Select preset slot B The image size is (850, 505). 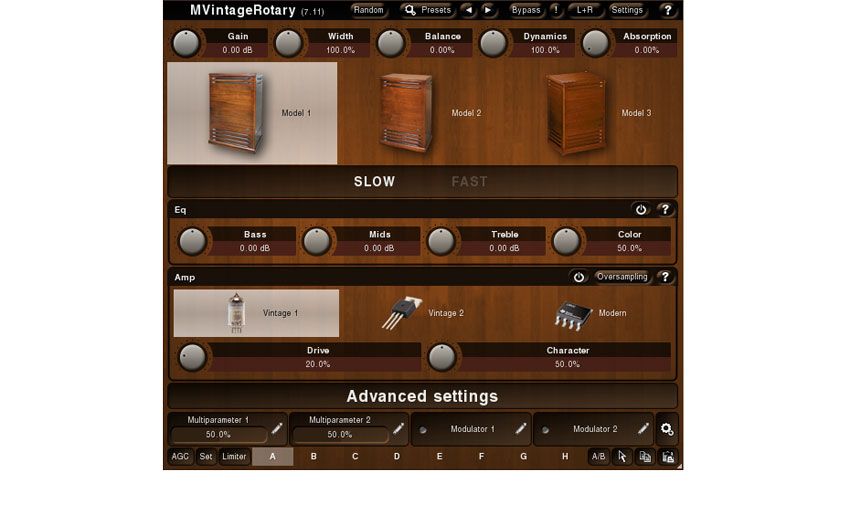point(313,457)
